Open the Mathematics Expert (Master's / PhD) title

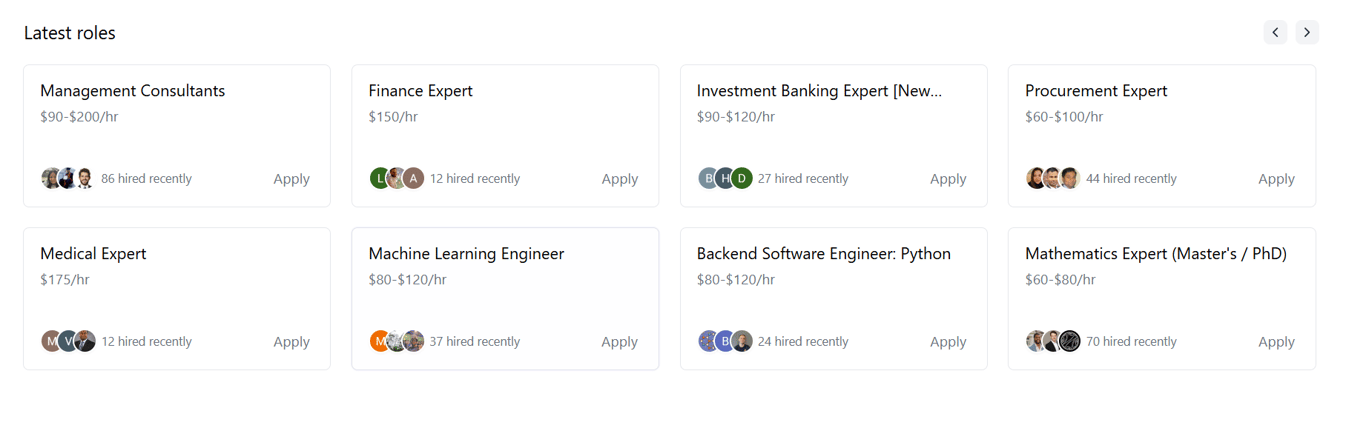[x=1155, y=254]
